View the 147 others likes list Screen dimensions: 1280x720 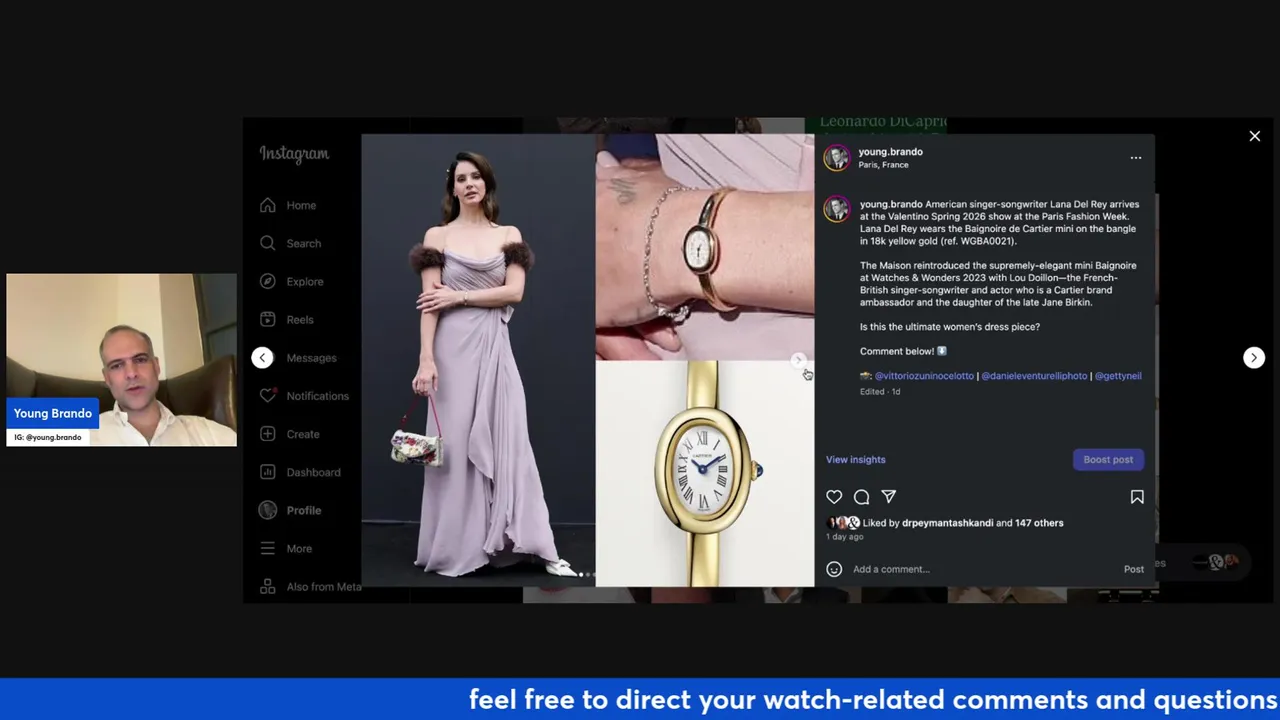(x=1039, y=523)
